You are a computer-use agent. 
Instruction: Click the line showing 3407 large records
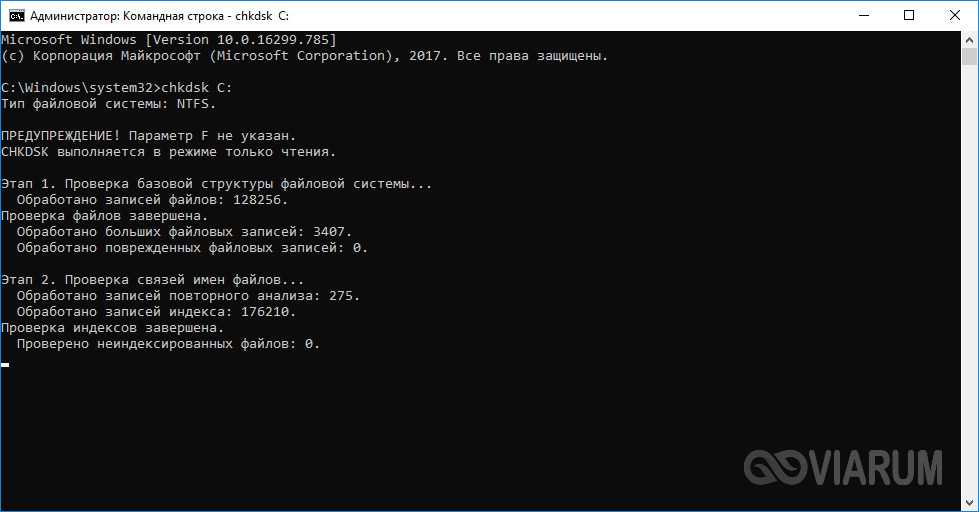[184, 232]
